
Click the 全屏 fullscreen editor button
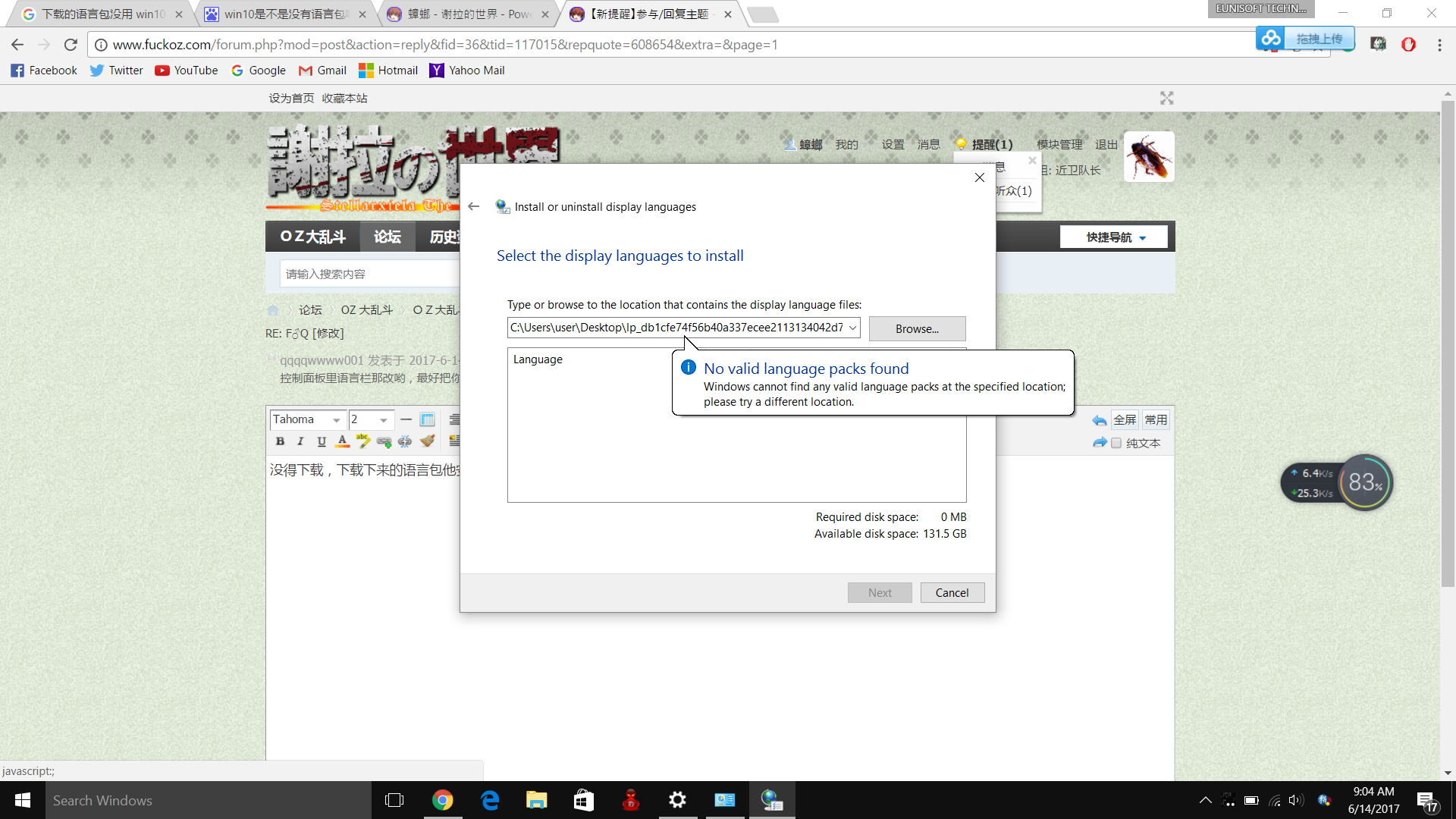pos(1125,420)
